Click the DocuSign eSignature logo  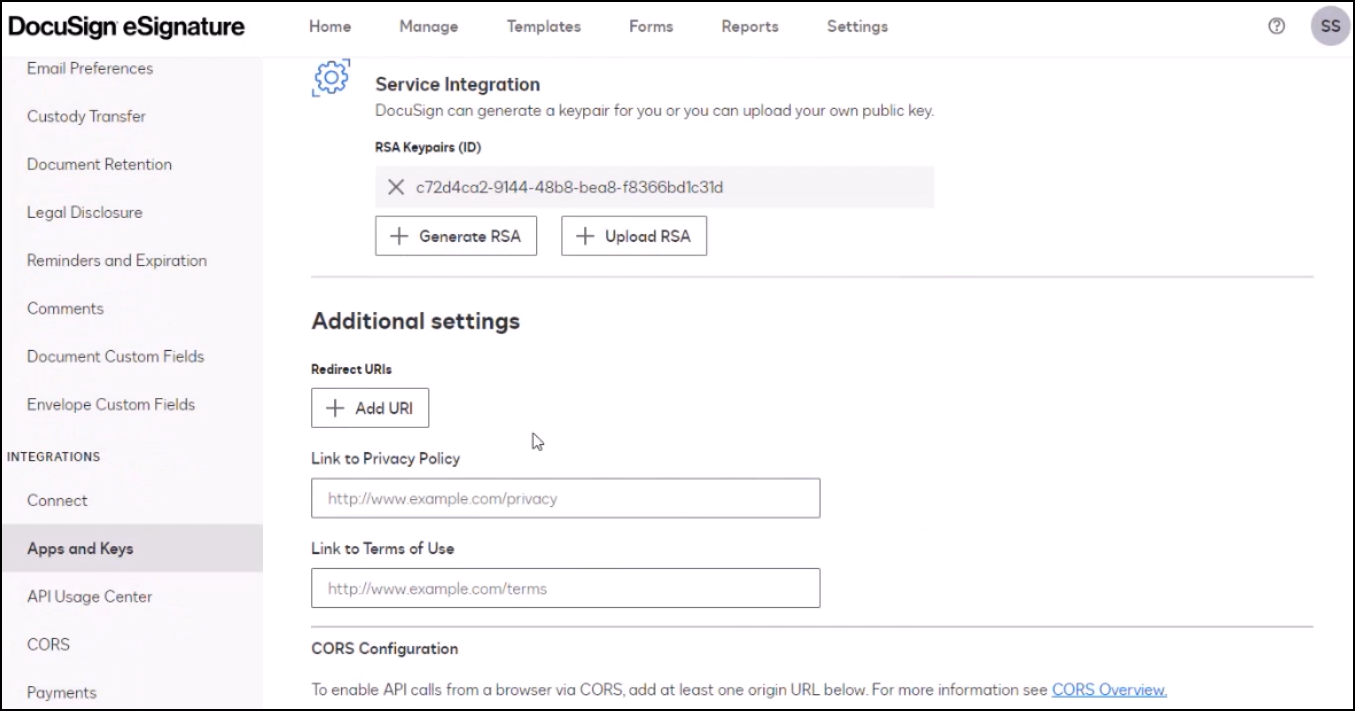(126, 27)
